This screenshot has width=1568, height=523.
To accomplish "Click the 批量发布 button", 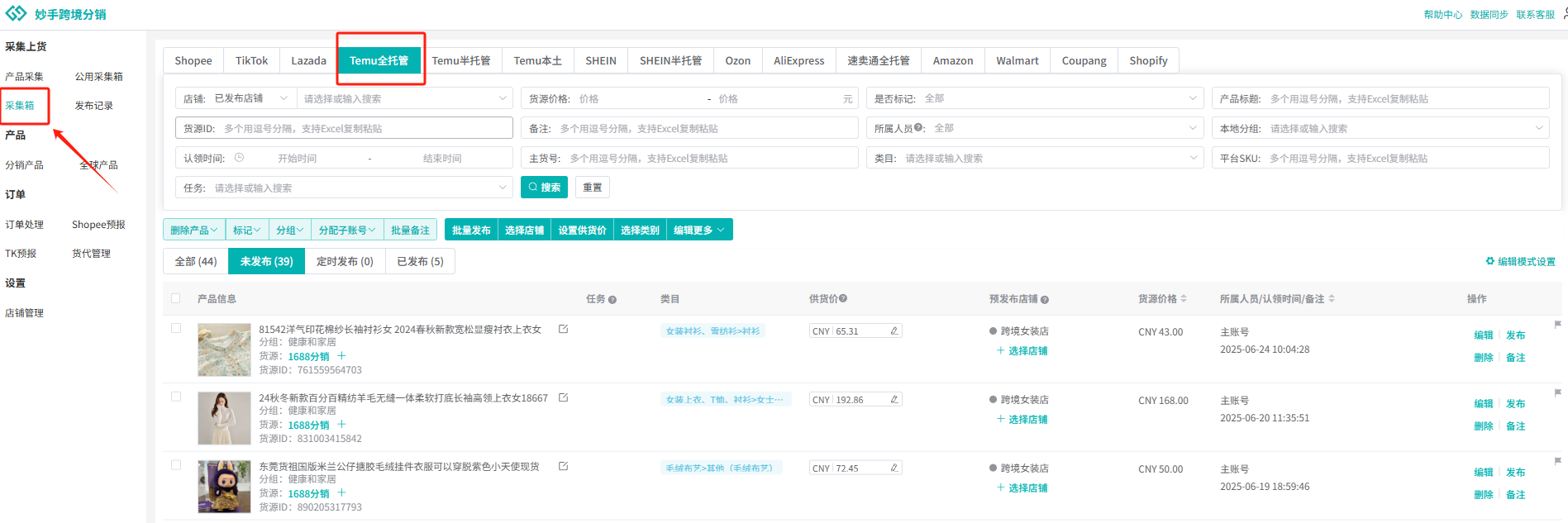I will coord(471,230).
